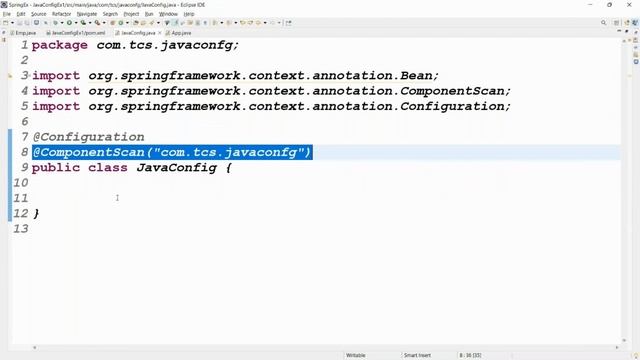The height and width of the screenshot is (360, 640).
Task: Switch to the Java perspective icon
Action: click(635, 23)
